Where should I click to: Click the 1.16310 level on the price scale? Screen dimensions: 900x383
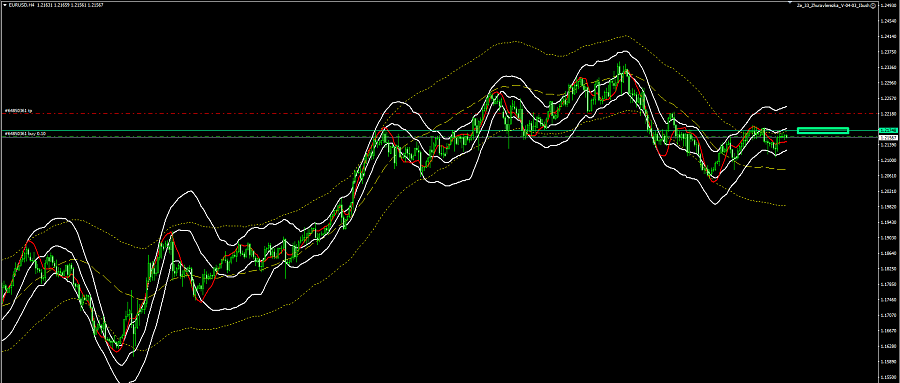click(x=890, y=346)
